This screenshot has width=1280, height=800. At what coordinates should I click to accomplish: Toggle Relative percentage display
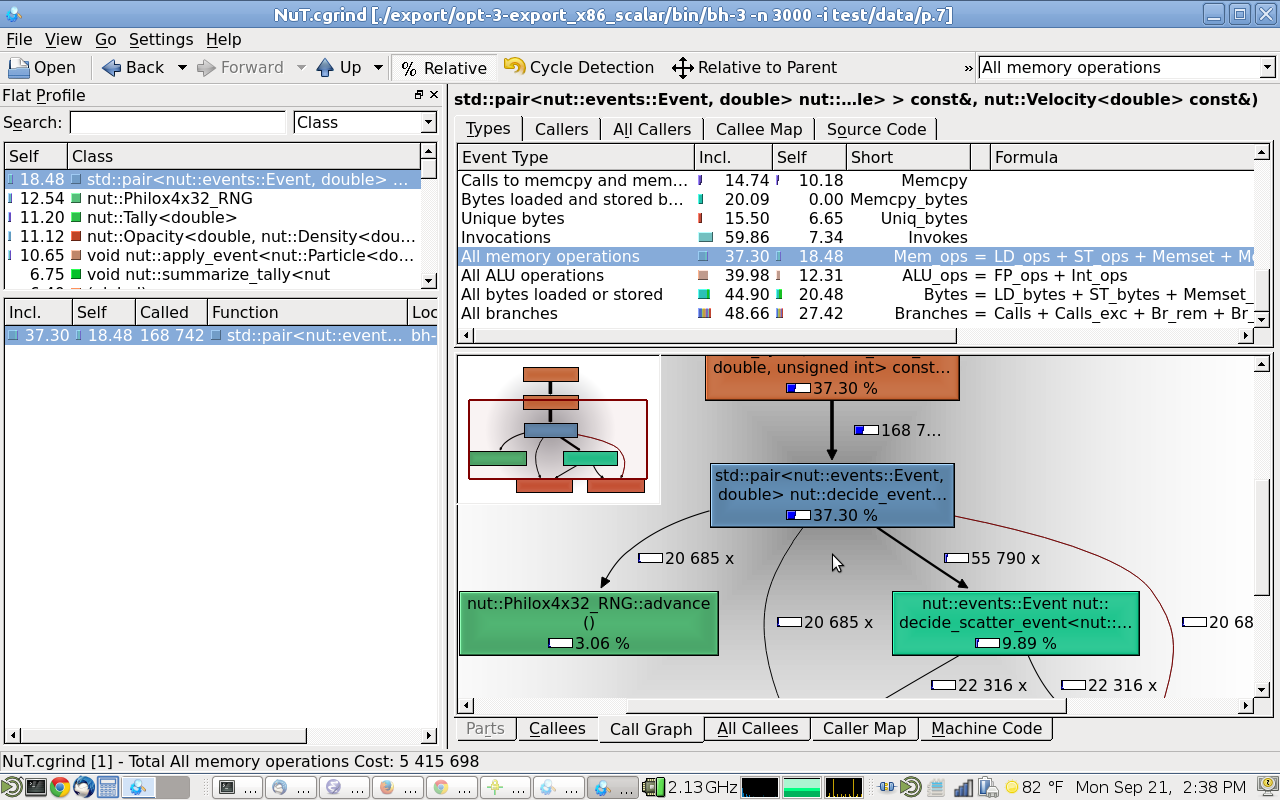(443, 68)
